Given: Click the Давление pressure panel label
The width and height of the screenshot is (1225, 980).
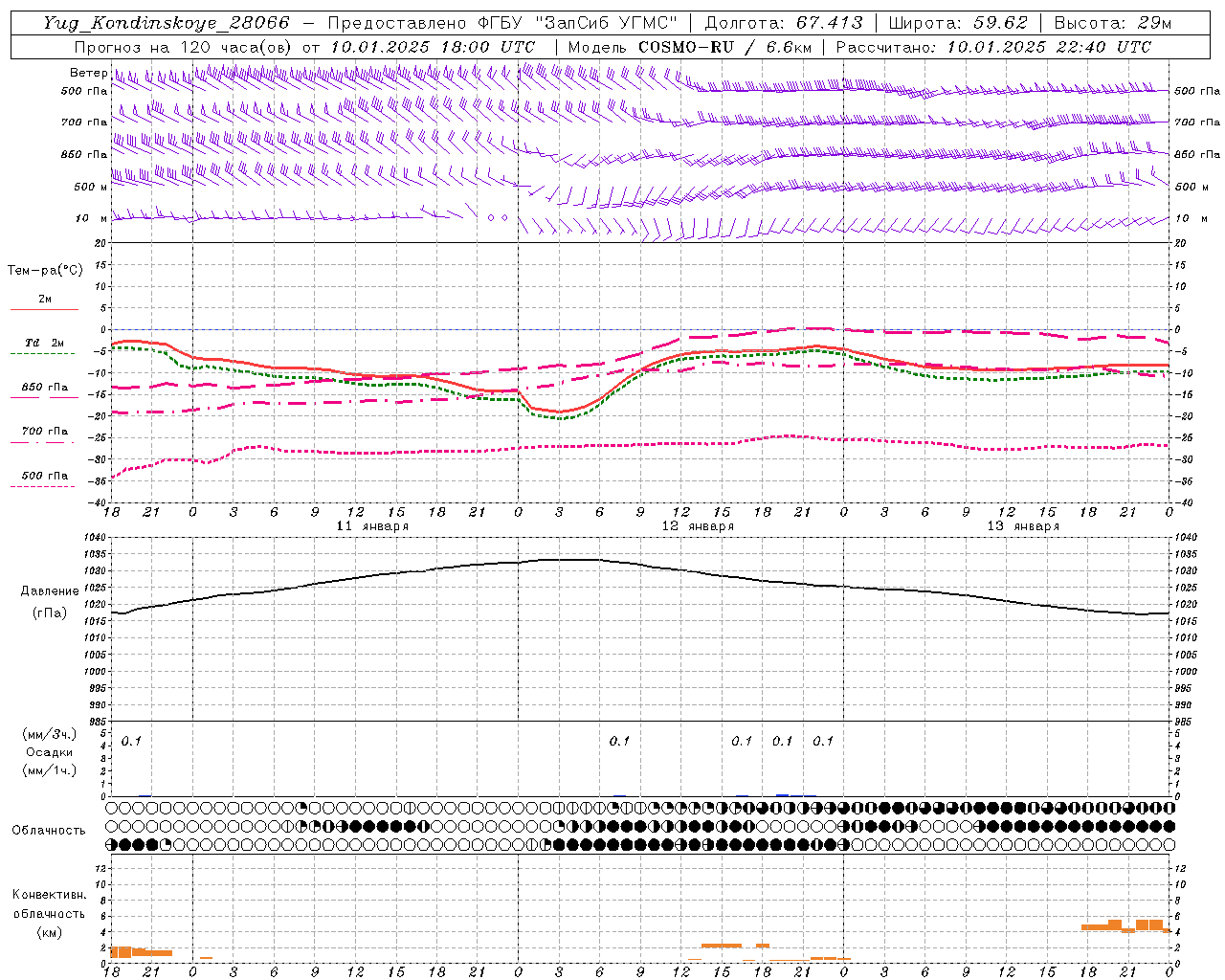Looking at the screenshot, I should tap(50, 591).
